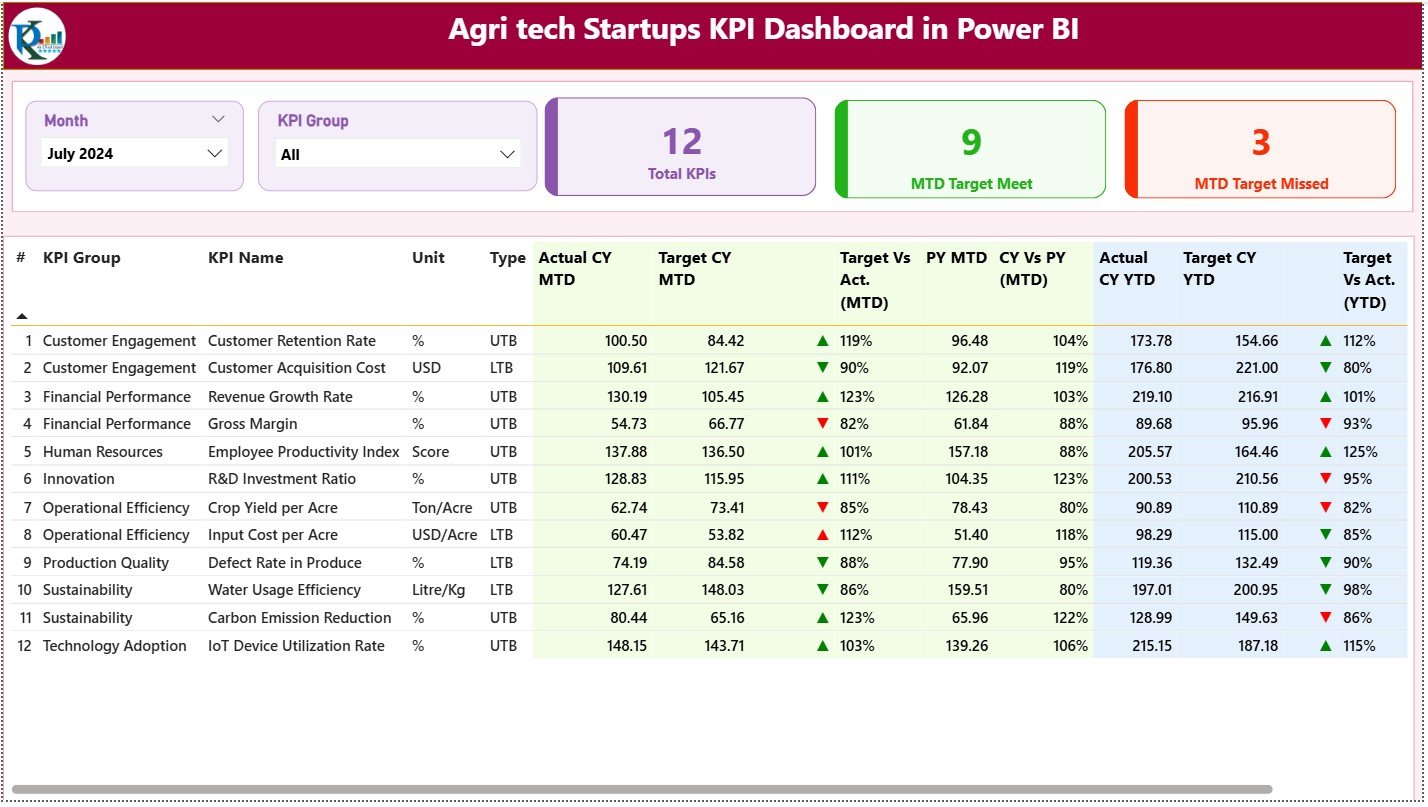Image resolution: width=1428 pixels, height=807 pixels.
Task: Click red down arrow for Crop Yield per Acre MTD
Action: coord(823,508)
